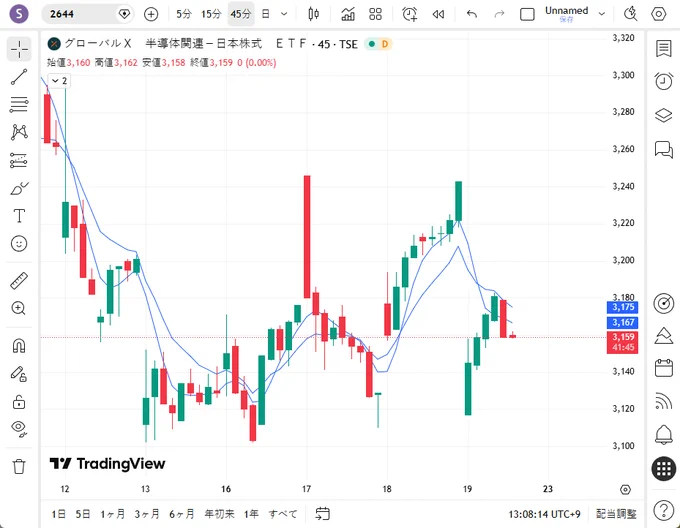Image resolution: width=680 pixels, height=528 pixels.
Task: Select the 1日 date range
Action: point(59,514)
